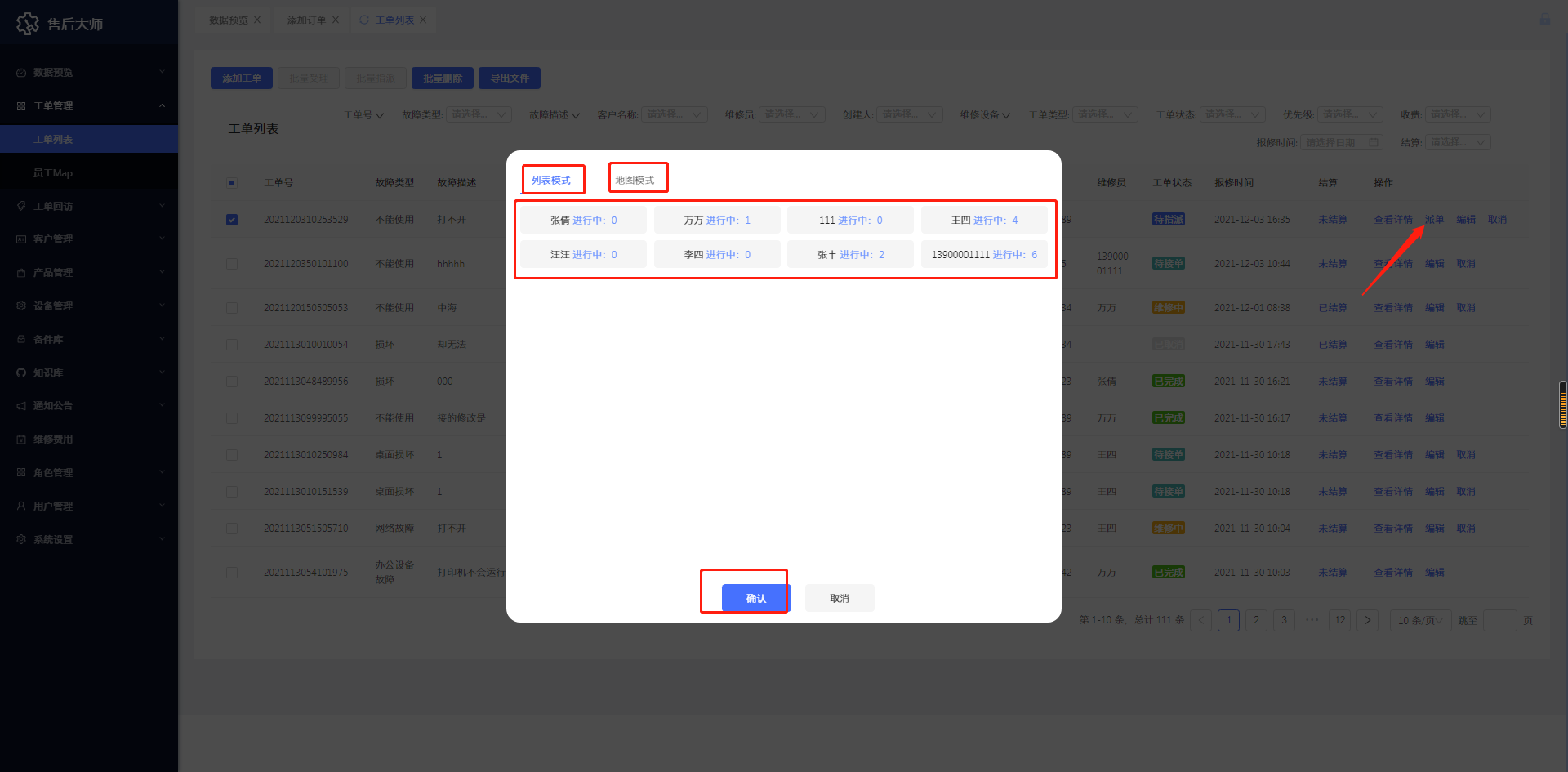Open the 10 条/页 page size dropdown
1568x772 pixels.
[x=1419, y=620]
